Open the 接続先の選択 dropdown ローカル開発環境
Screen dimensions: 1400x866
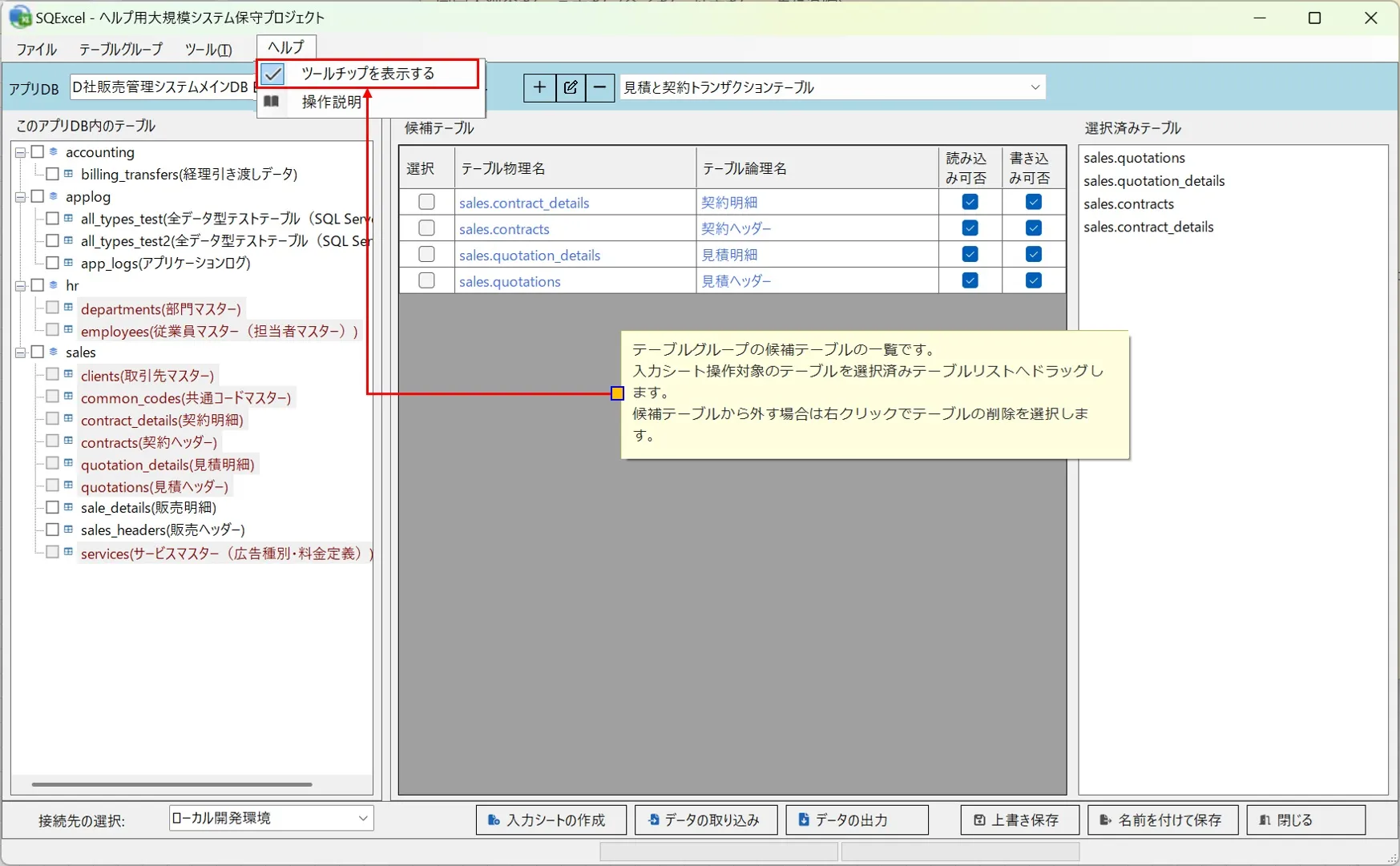pos(271,818)
